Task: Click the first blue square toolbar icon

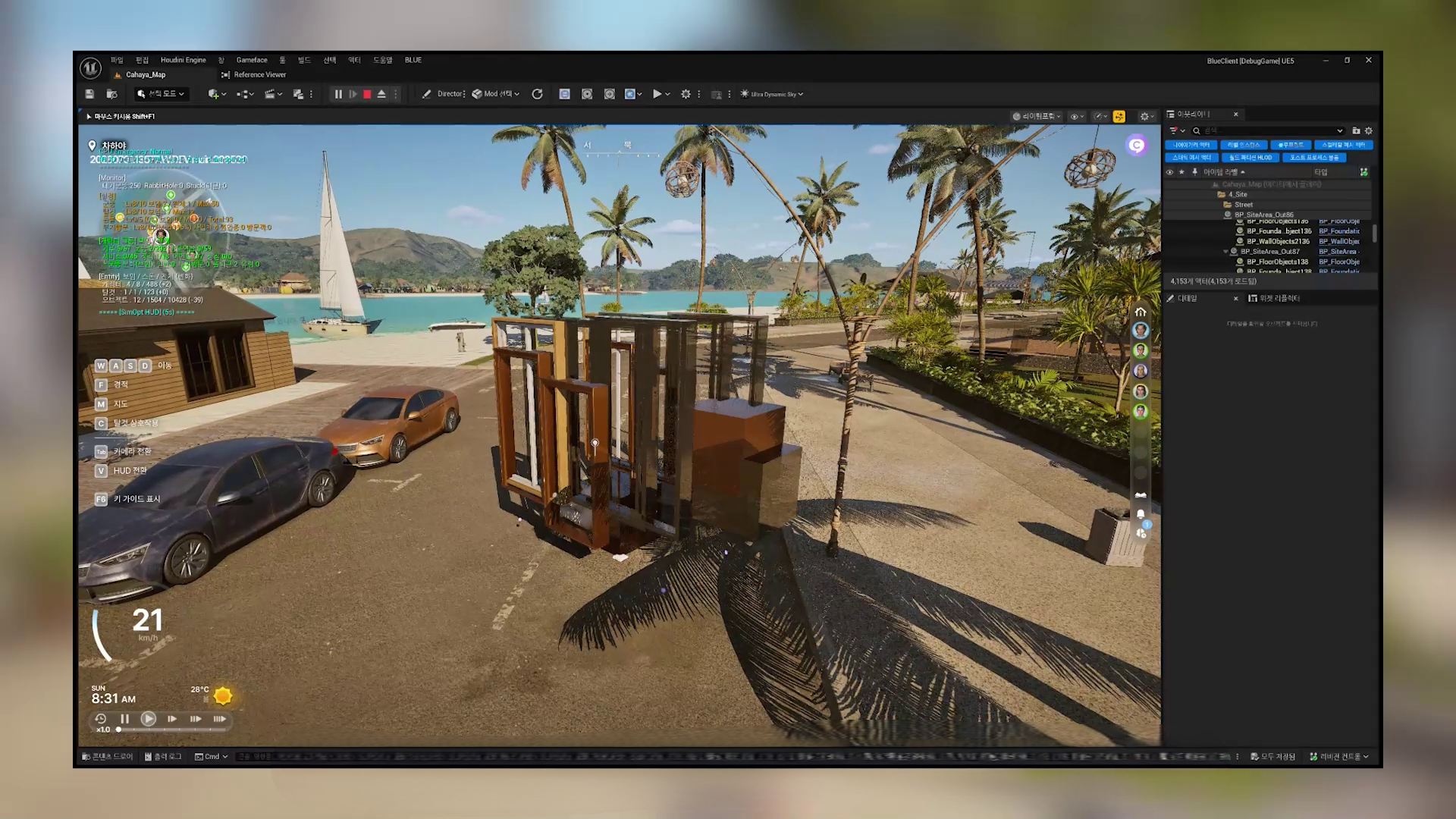Action: click(x=564, y=94)
